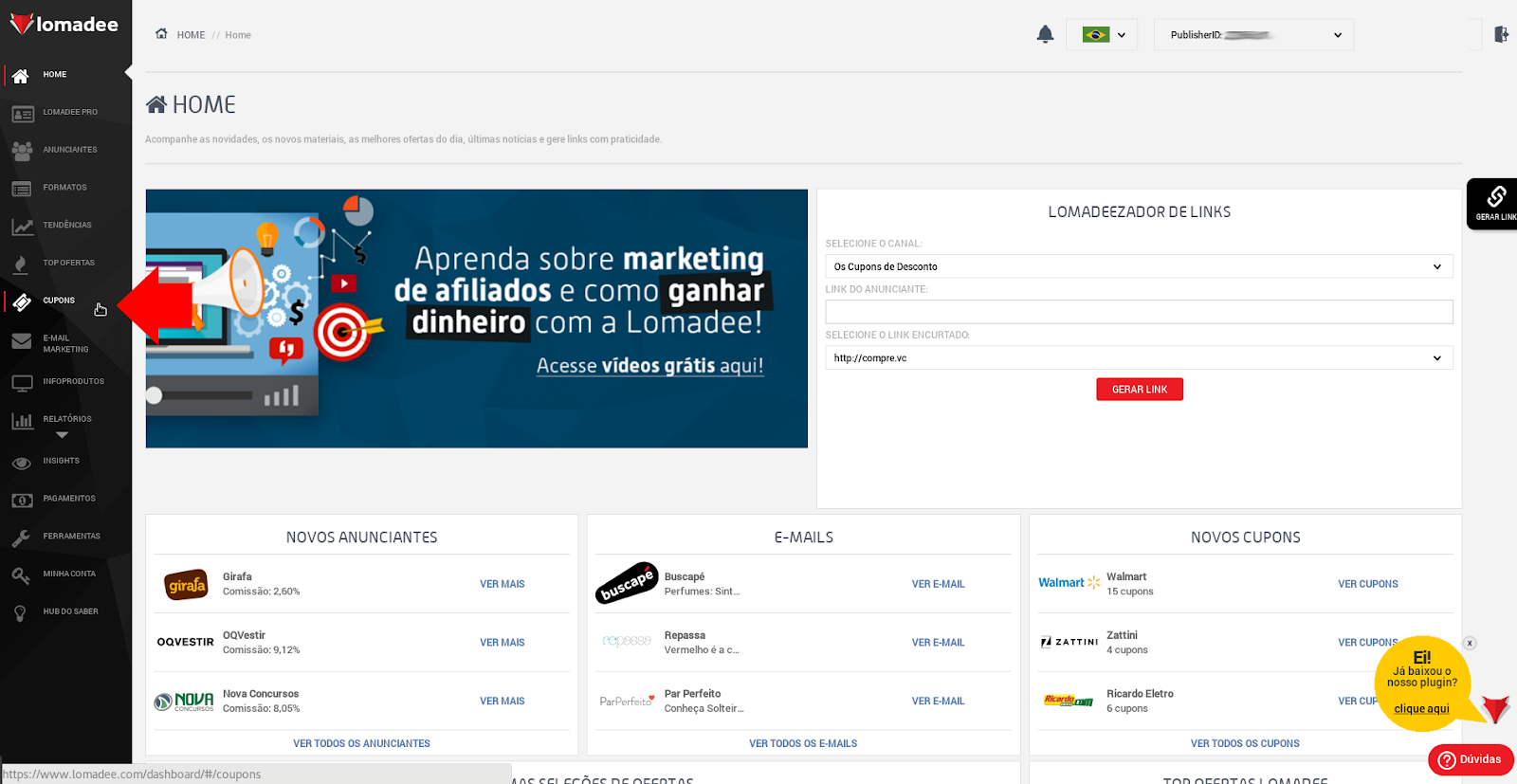1517x784 pixels.
Task: Open the Anunciantes people icon
Action: 23,151
